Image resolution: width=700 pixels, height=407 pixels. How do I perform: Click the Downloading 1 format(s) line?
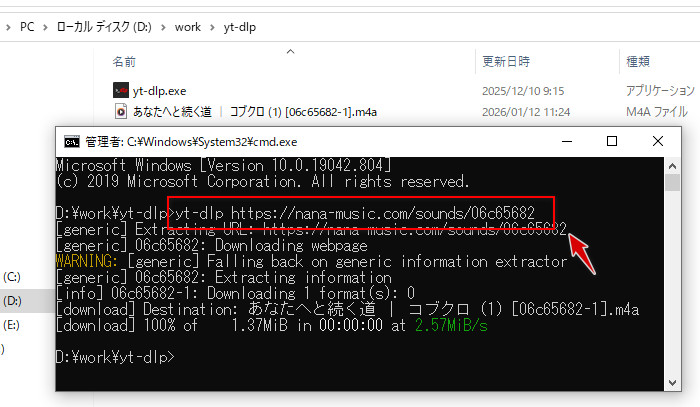(235, 294)
